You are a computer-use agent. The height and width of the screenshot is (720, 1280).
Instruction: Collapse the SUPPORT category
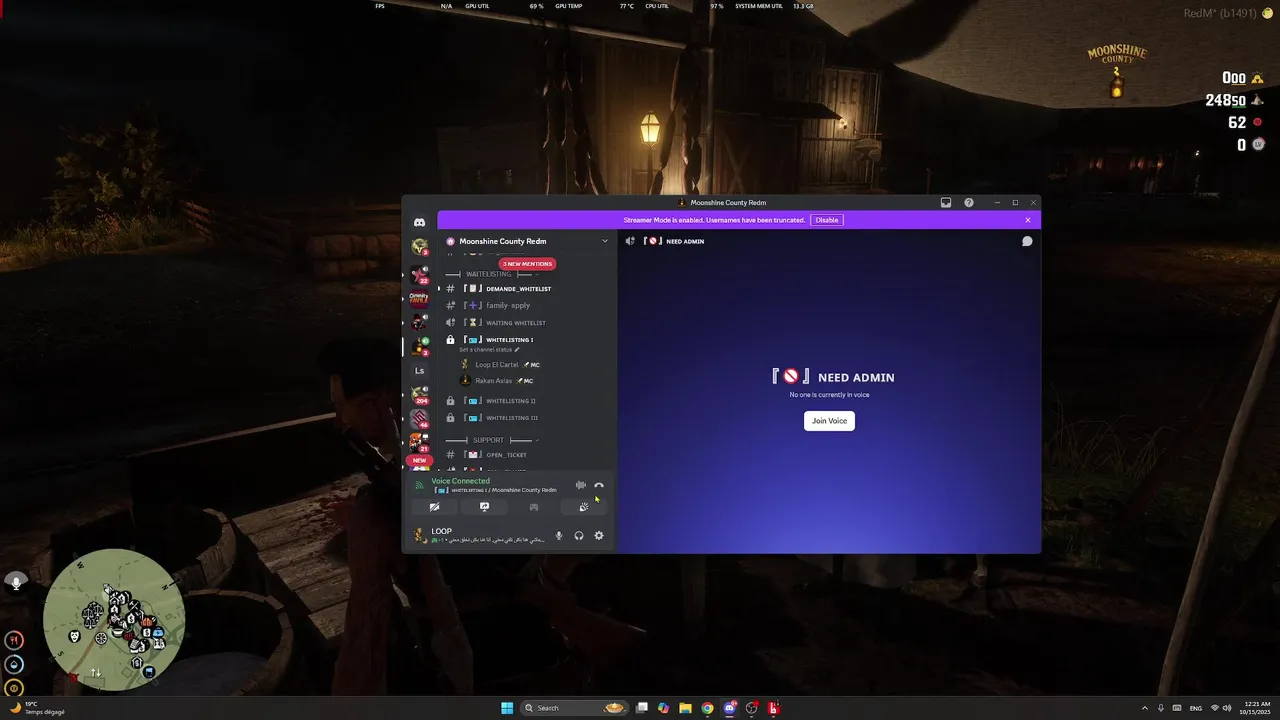489,440
